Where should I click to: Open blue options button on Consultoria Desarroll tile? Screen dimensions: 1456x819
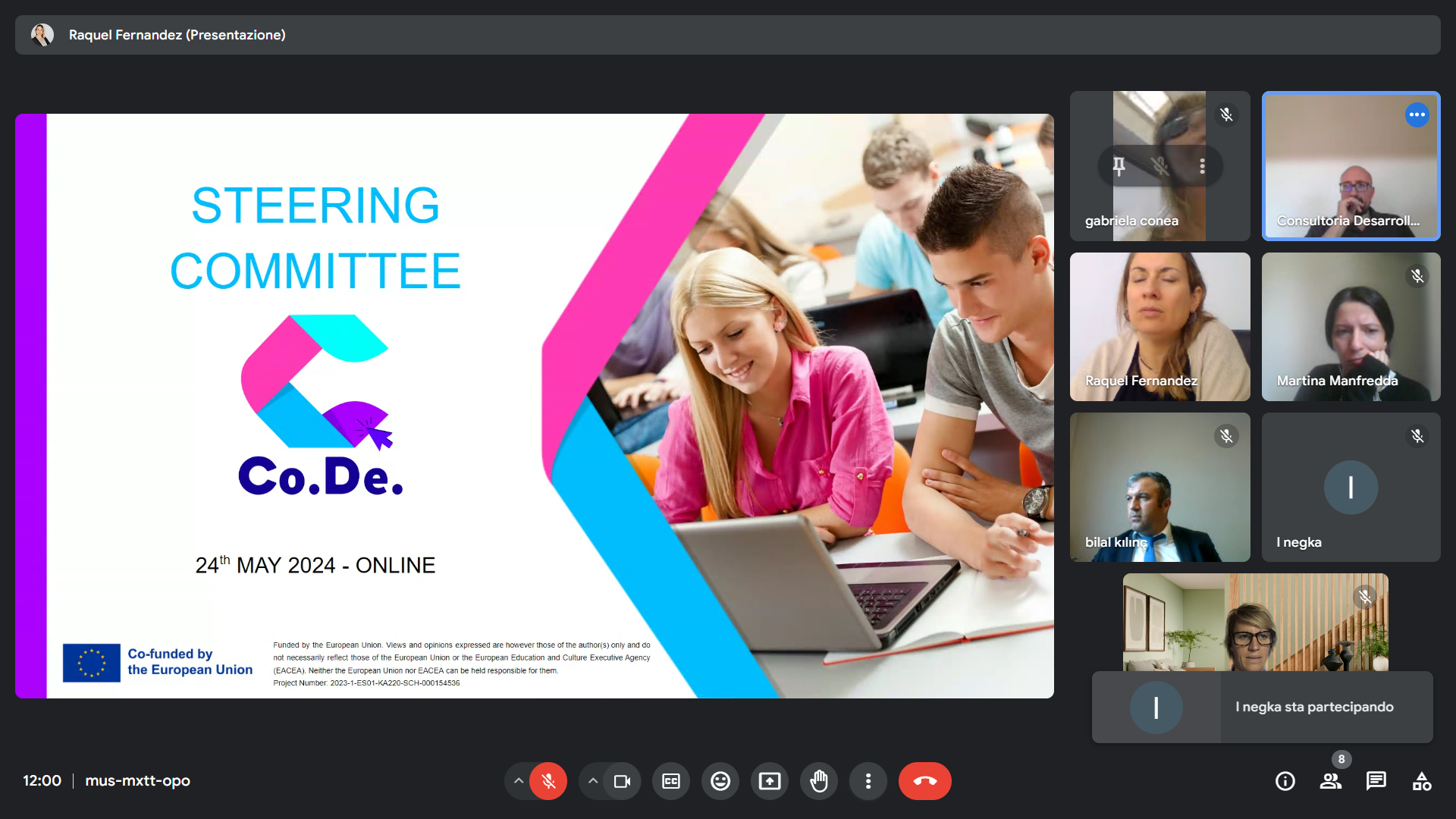(1417, 115)
